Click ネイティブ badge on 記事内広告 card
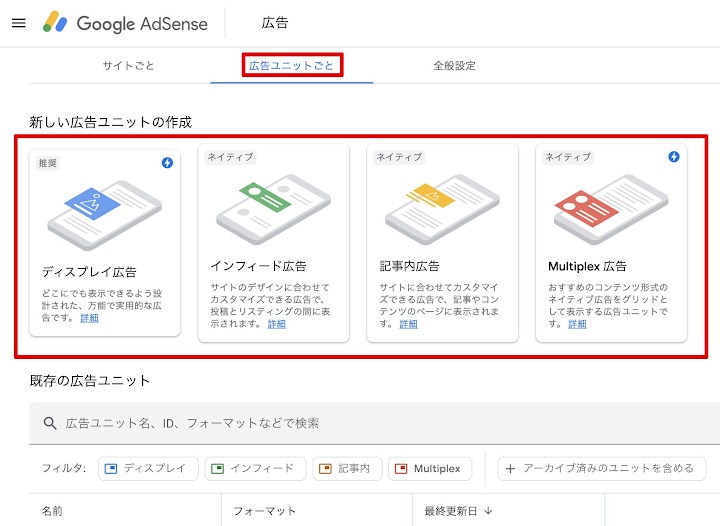 (399, 157)
